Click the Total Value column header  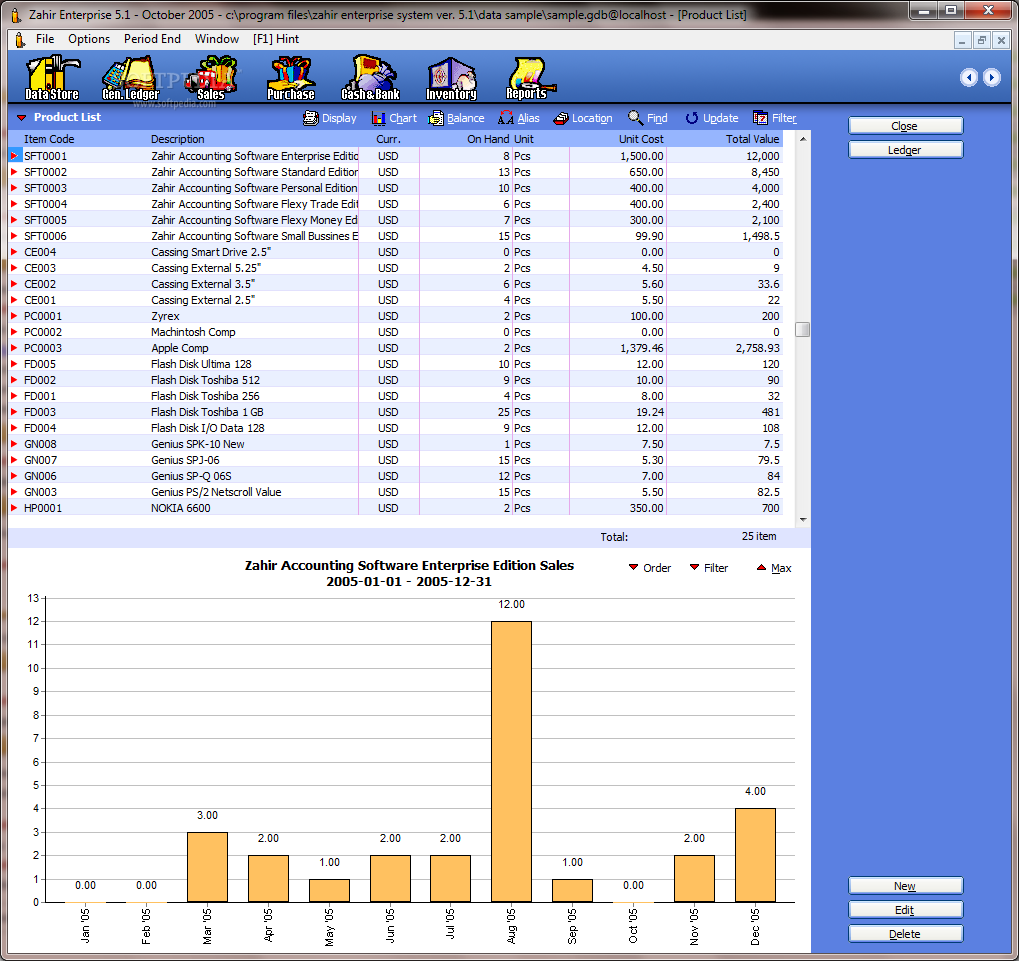click(x=752, y=139)
